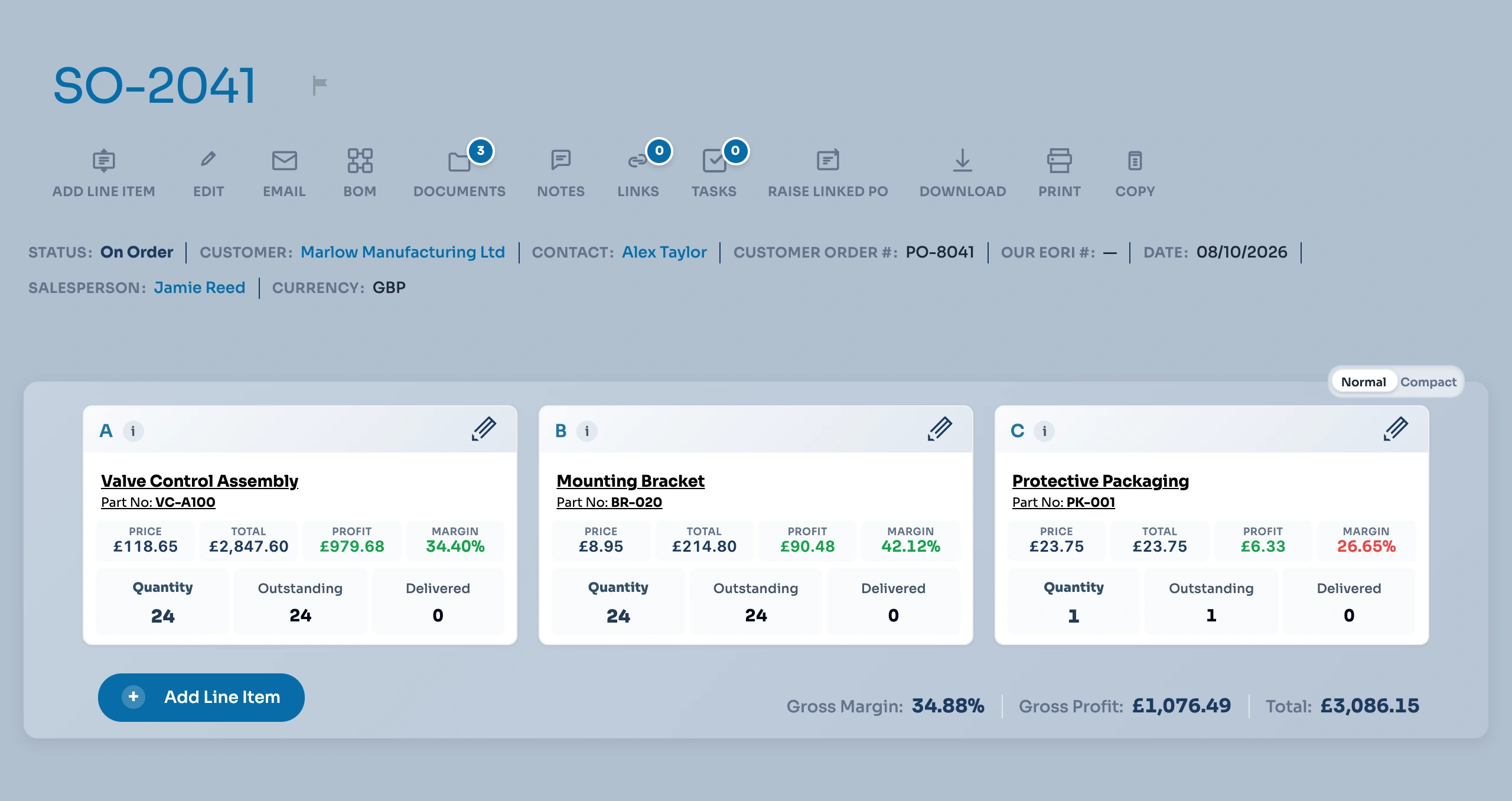The height and width of the screenshot is (801, 1512).
Task: Click the SO-2041 order title
Action: point(154,86)
